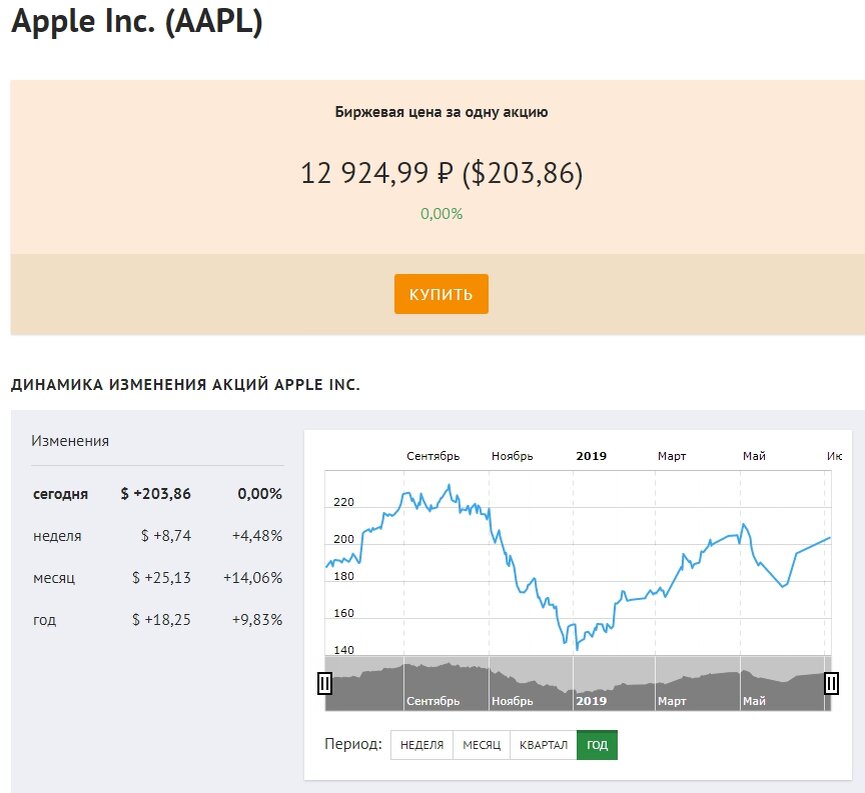Click the год row's +9,83% value

(x=257, y=620)
